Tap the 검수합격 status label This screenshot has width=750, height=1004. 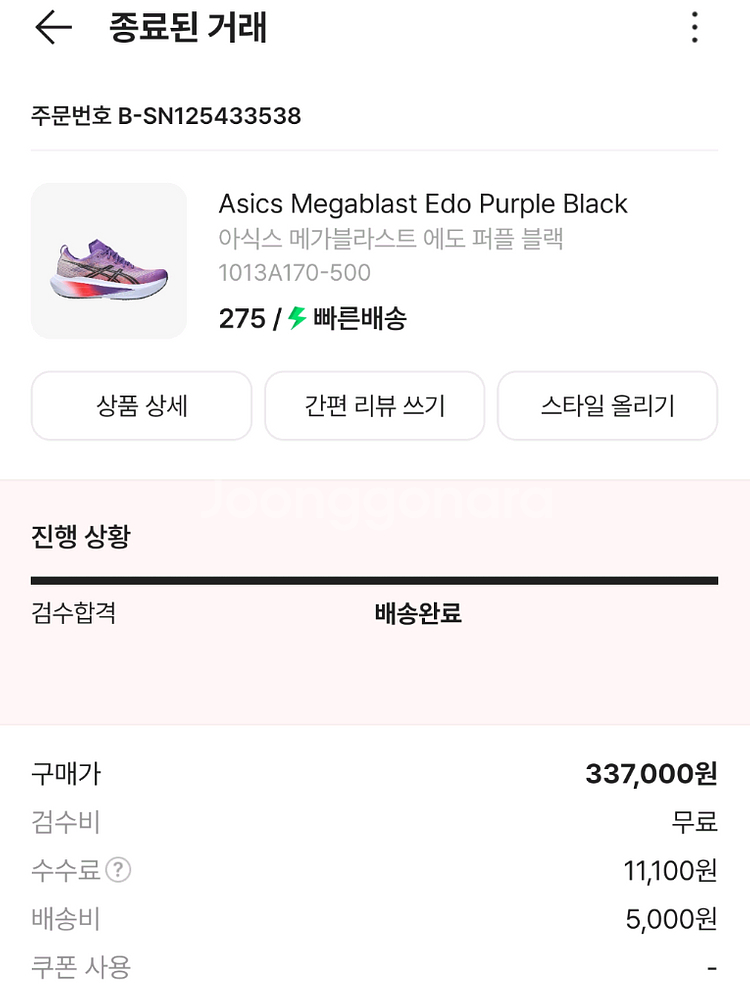[x=74, y=613]
